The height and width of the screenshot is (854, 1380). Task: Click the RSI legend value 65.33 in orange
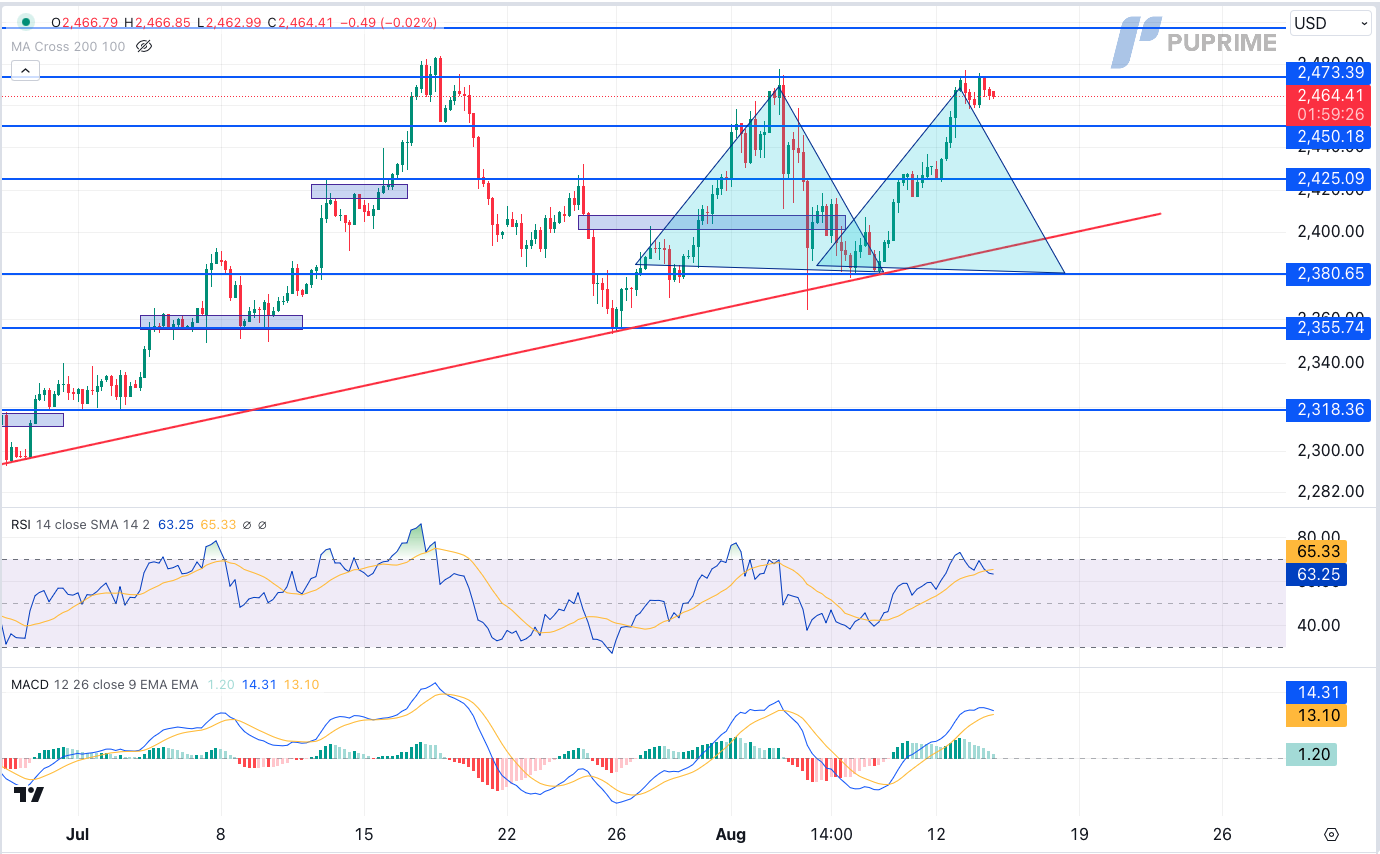tap(218, 524)
